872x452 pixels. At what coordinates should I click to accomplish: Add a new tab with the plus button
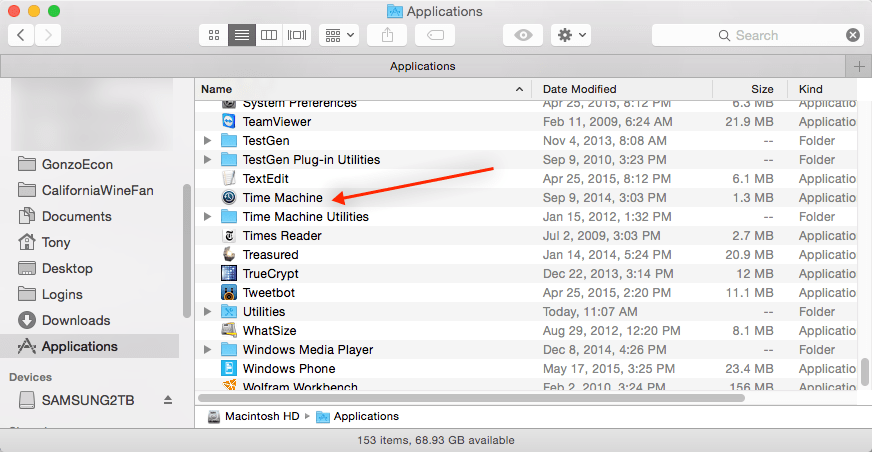(x=859, y=66)
